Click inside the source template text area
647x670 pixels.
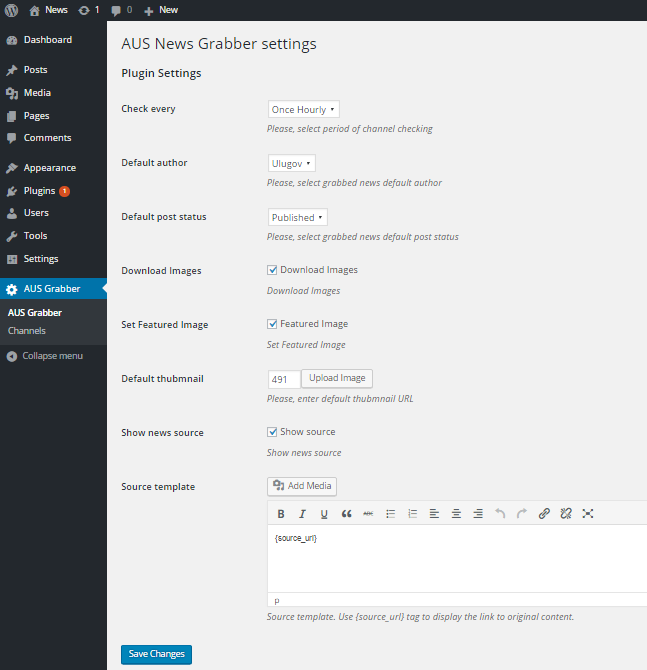(x=457, y=558)
